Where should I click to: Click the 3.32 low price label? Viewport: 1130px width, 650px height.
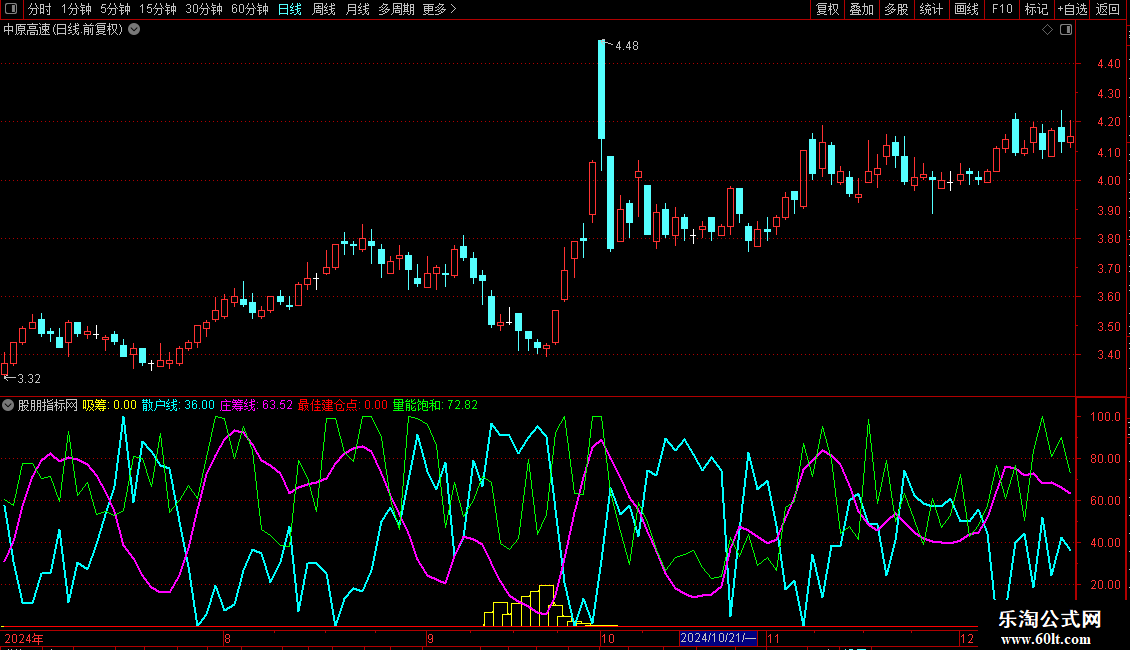click(x=29, y=379)
